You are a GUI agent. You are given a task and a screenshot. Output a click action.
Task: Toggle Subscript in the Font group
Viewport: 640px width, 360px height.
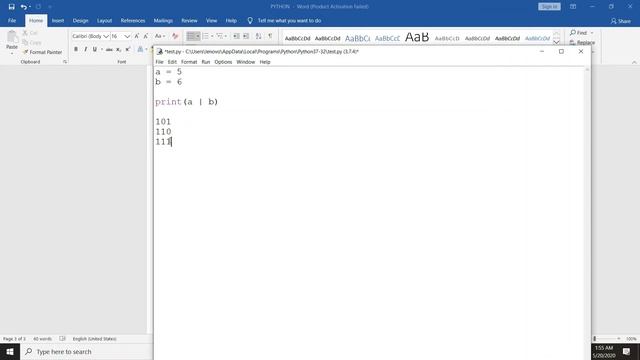(x=118, y=49)
